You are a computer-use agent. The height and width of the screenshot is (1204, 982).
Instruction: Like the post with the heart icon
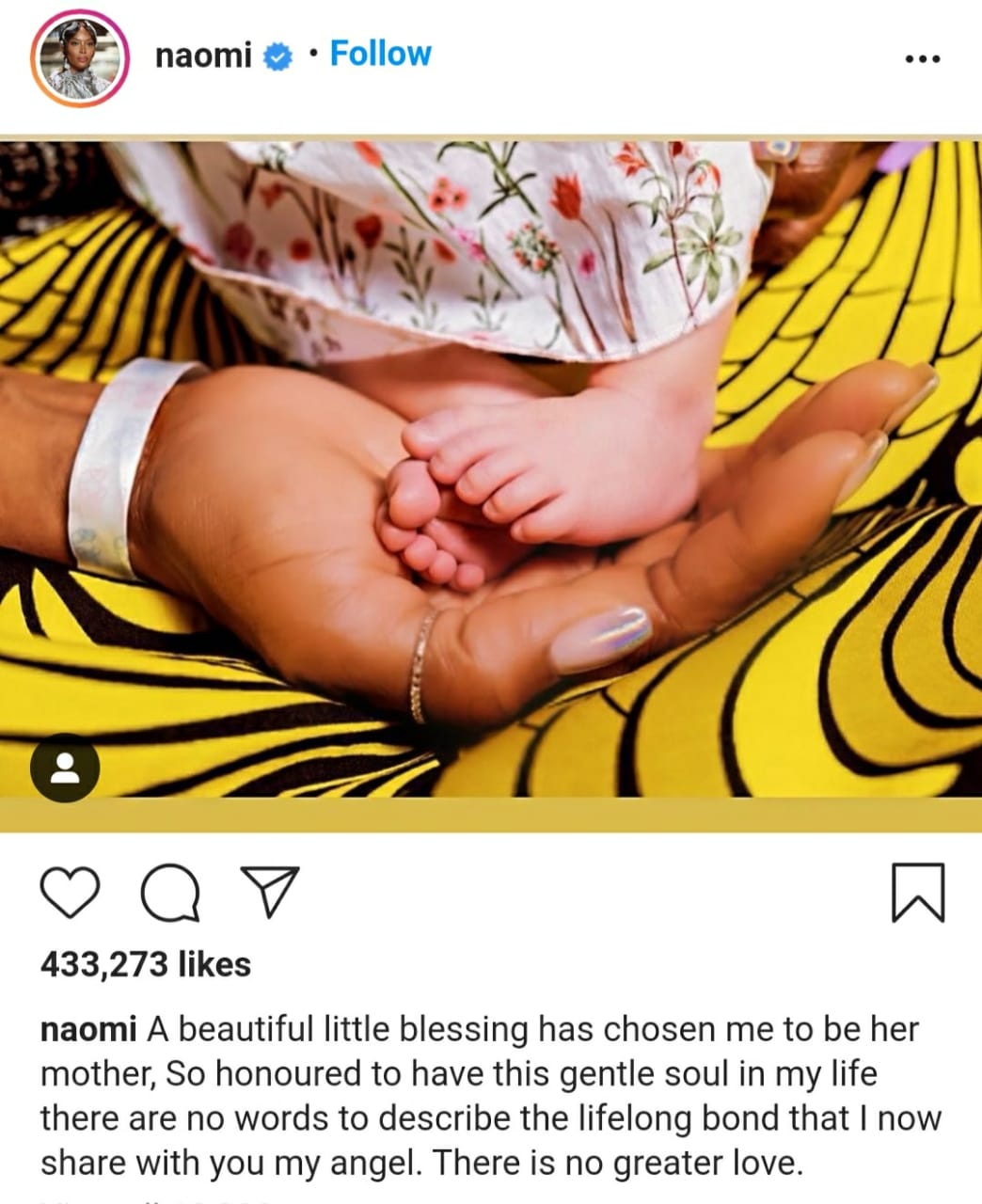coord(70,893)
